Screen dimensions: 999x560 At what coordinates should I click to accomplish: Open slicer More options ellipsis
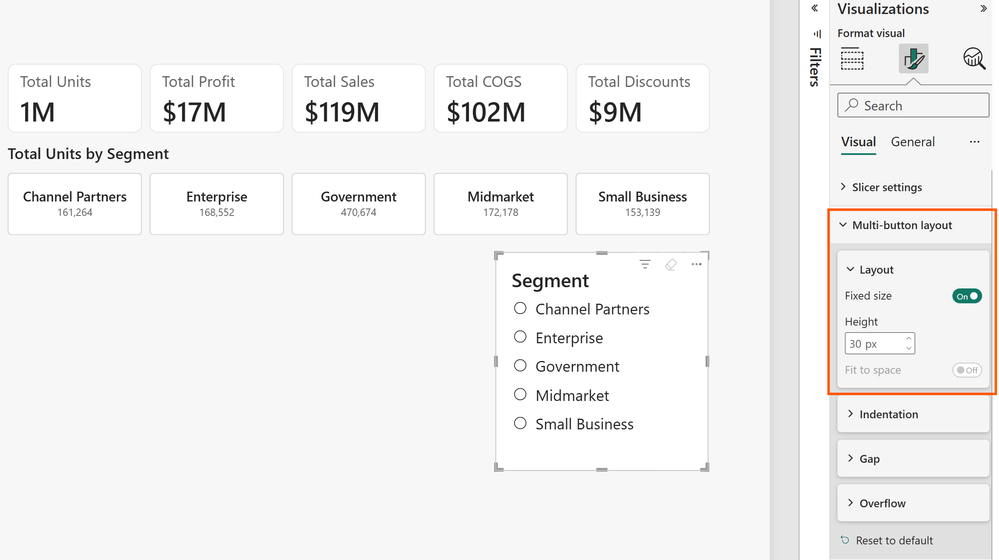(x=696, y=264)
